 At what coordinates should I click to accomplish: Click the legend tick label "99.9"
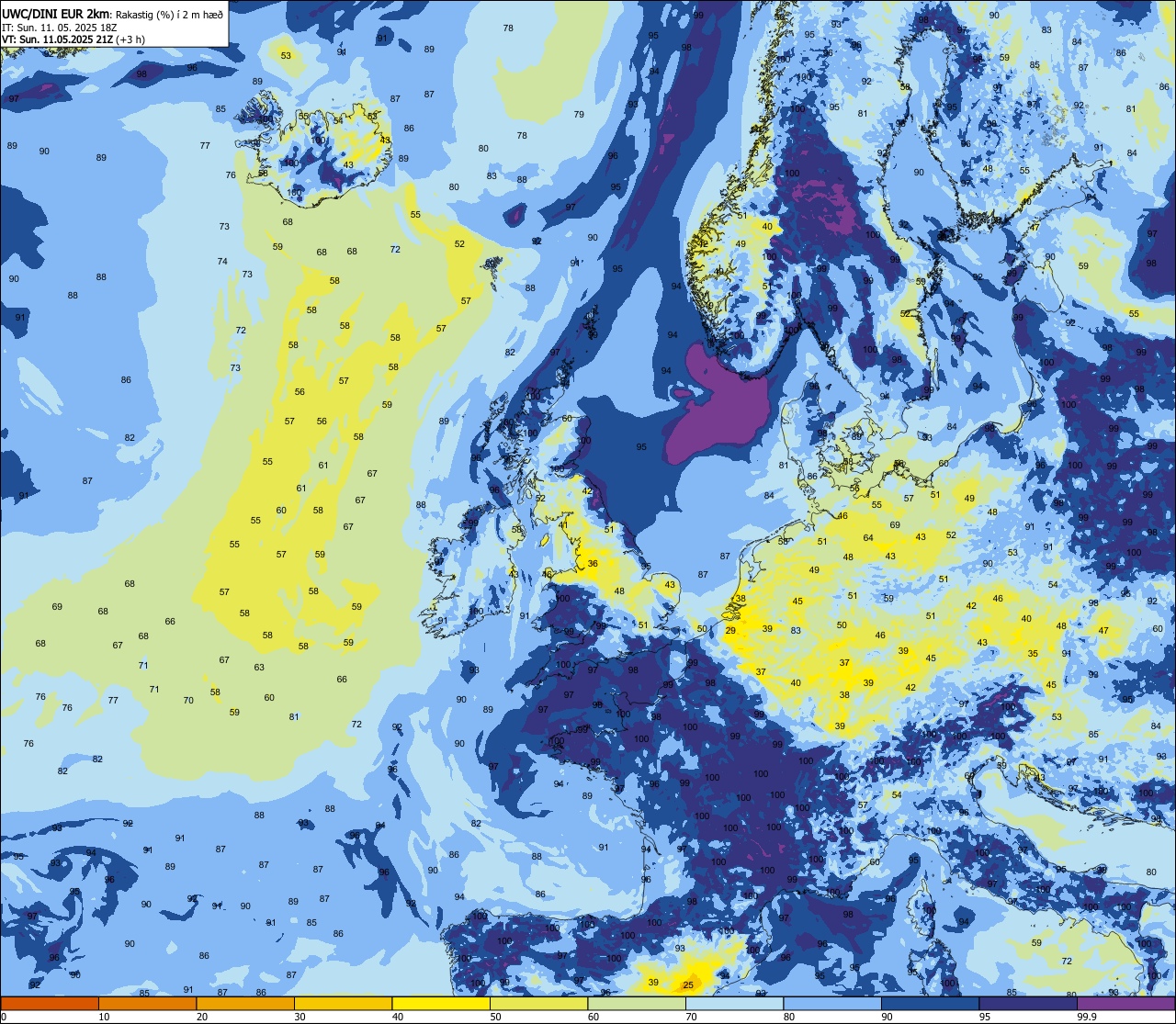pos(1087,1017)
